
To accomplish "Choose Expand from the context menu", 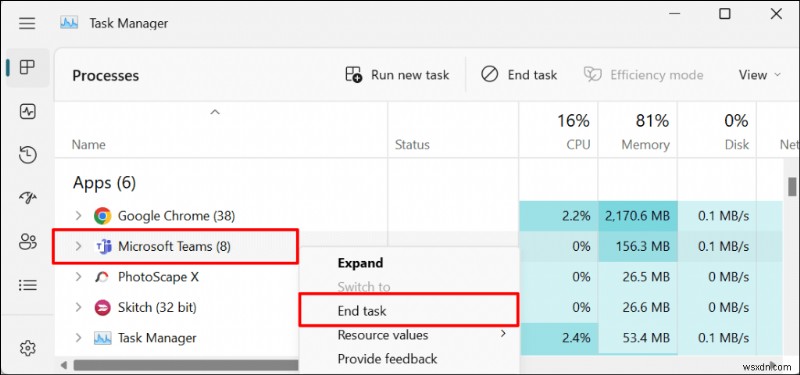I will [360, 263].
